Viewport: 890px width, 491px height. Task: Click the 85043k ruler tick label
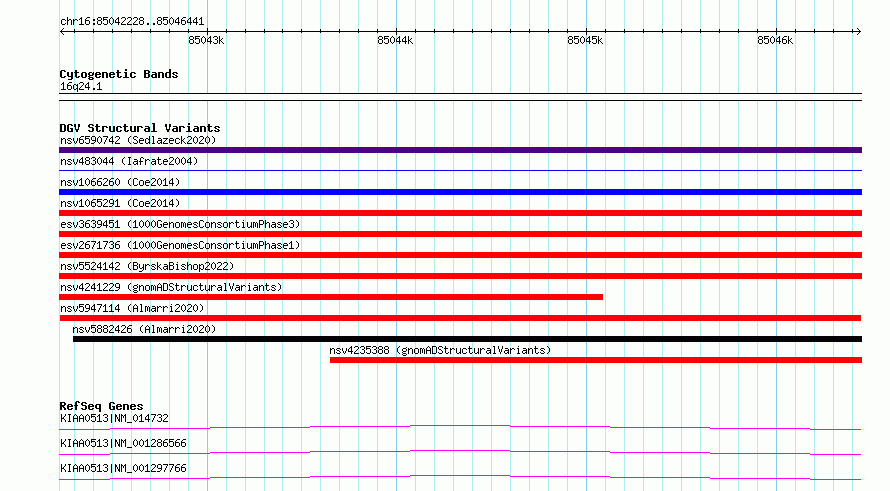(206, 40)
